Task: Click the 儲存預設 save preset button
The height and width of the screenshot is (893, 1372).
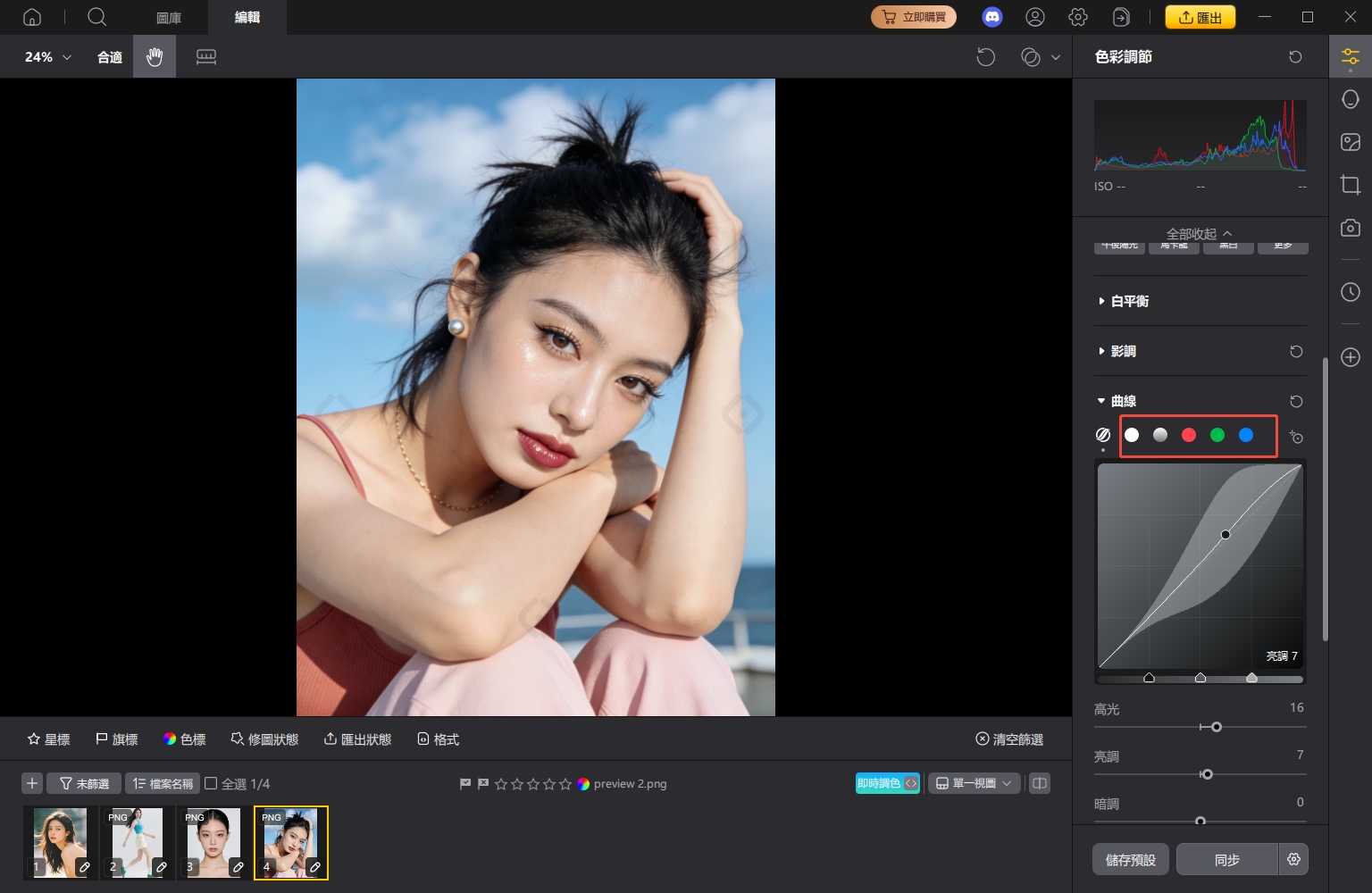Action: point(1130,858)
